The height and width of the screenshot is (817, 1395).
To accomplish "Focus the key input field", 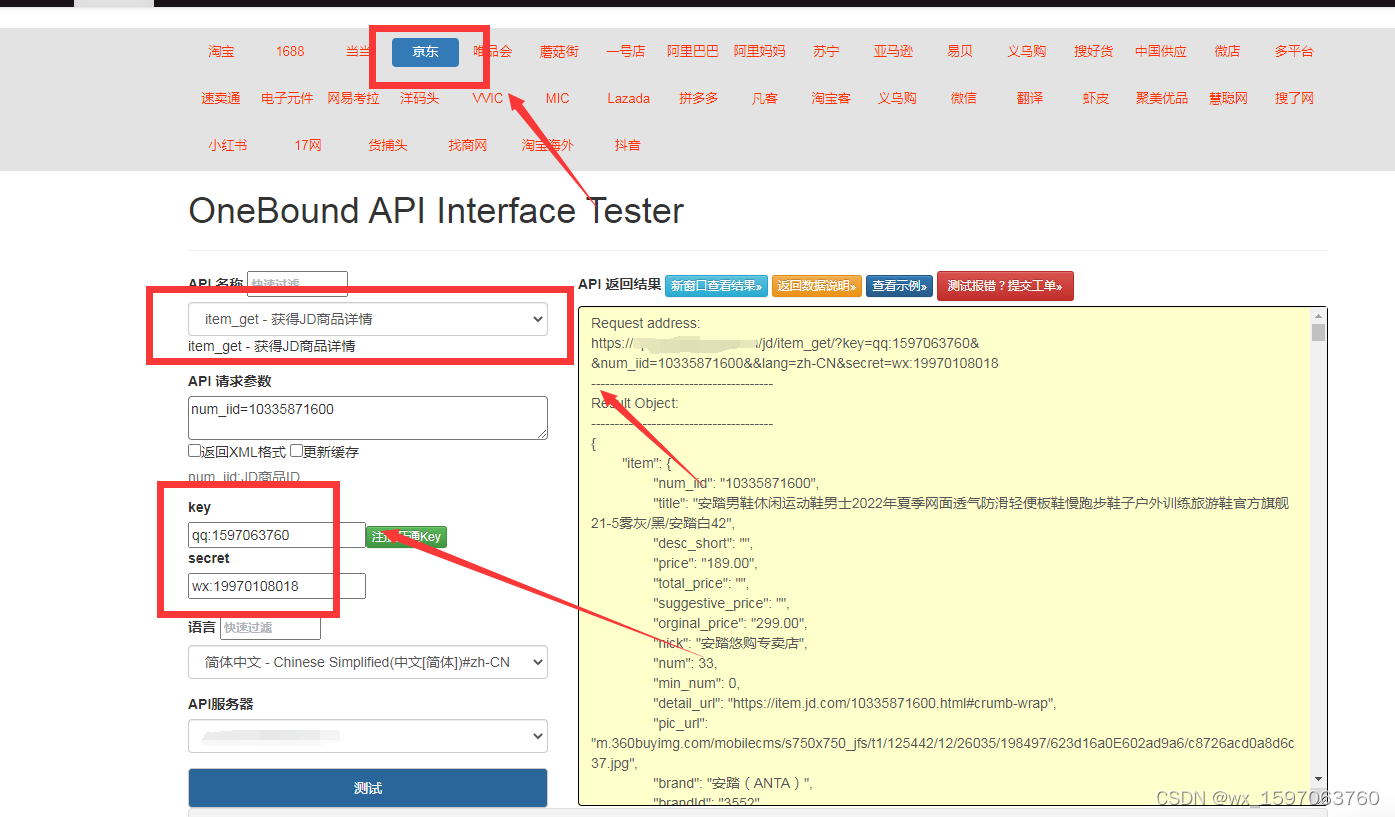I will 277,535.
